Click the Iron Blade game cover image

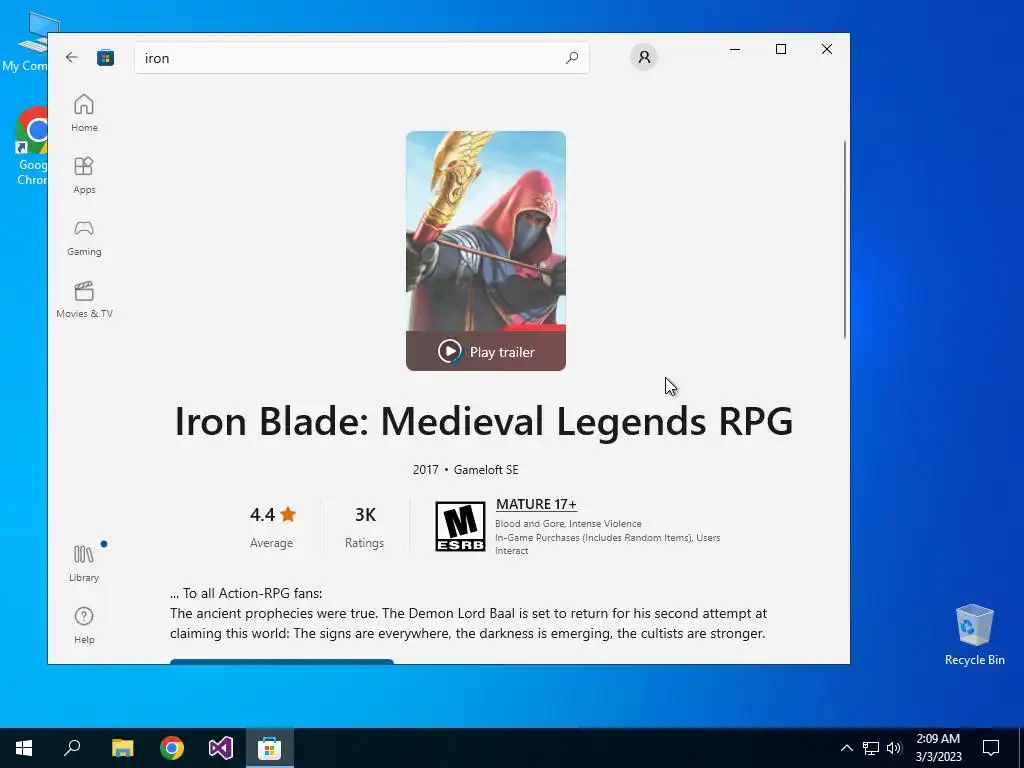click(486, 231)
